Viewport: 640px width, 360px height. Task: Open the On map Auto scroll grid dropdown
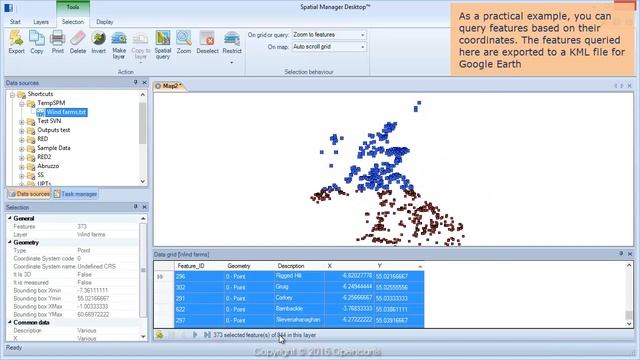pyautogui.click(x=362, y=47)
